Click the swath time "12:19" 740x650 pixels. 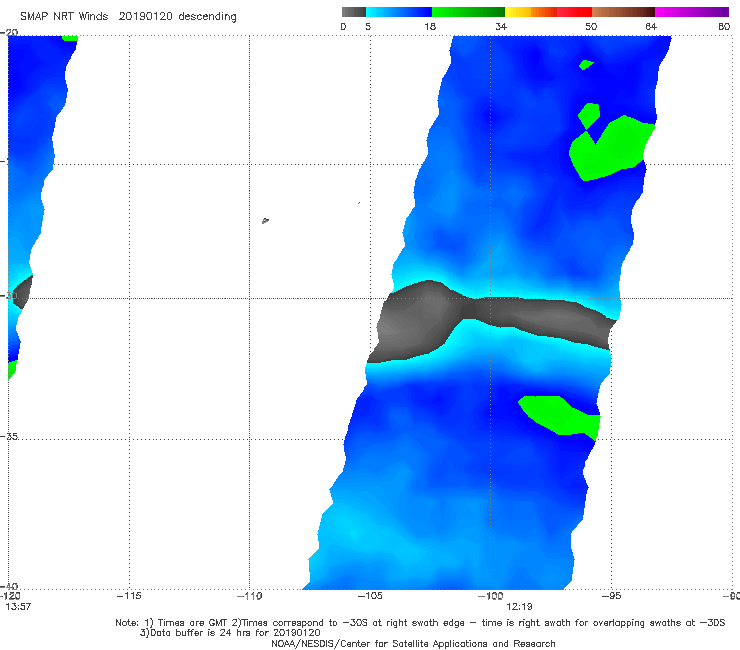[x=519, y=607]
